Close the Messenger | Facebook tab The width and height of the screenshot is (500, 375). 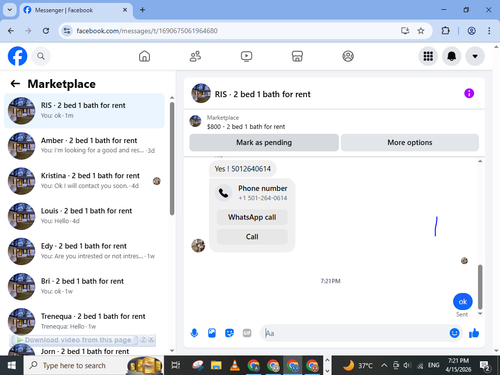pos(125,10)
